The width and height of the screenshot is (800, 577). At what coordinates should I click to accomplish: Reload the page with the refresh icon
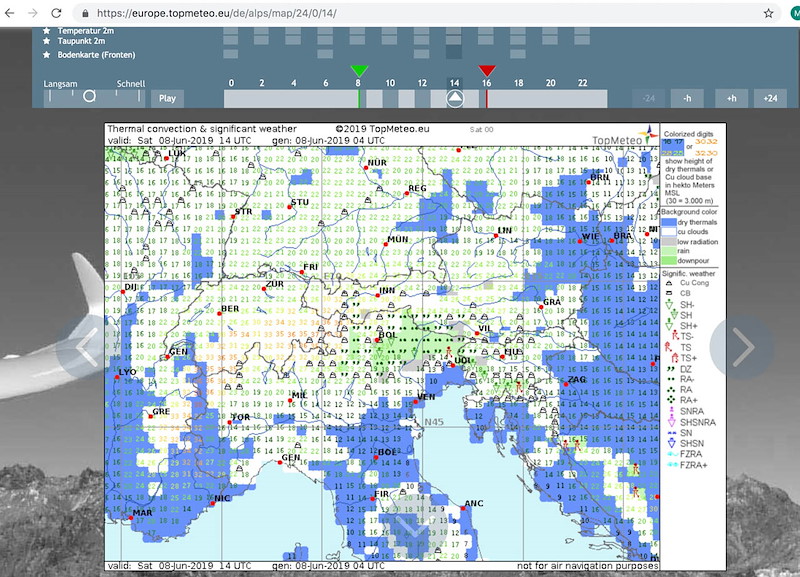pos(57,13)
